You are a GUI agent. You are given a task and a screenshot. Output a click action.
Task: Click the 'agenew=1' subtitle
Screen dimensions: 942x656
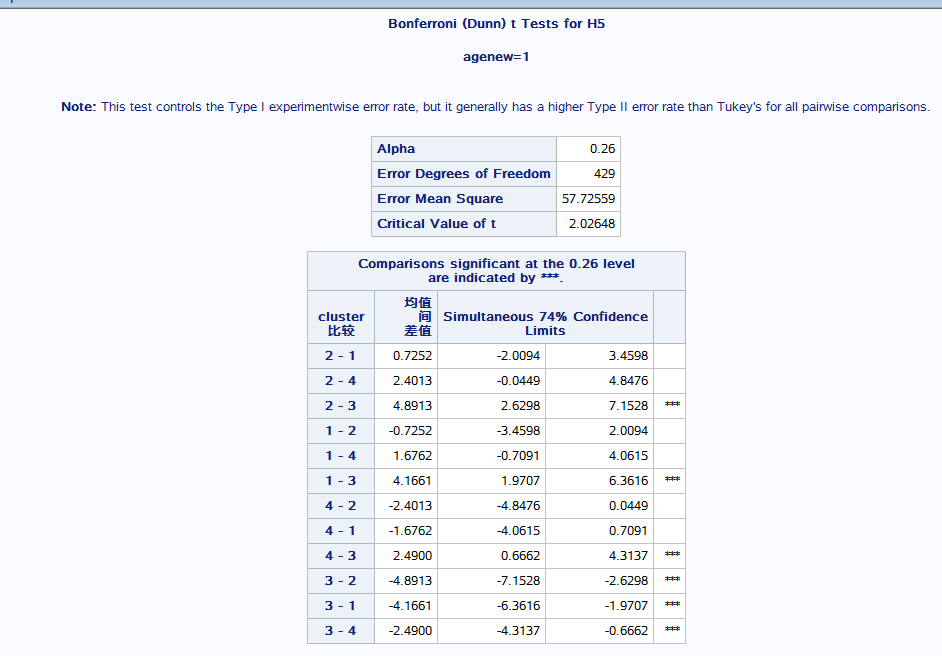(x=496, y=57)
